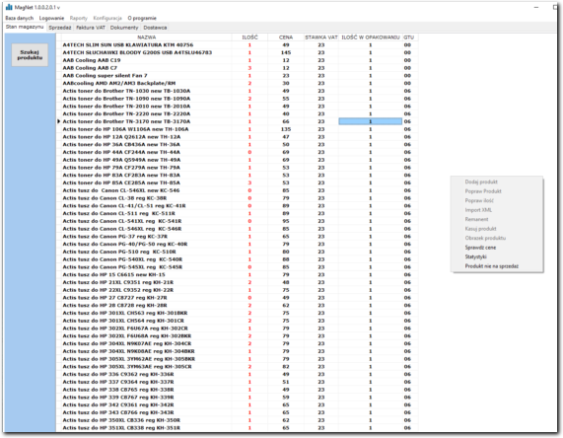Select Actis tusz do HP 336 C9362 row

point(237,374)
